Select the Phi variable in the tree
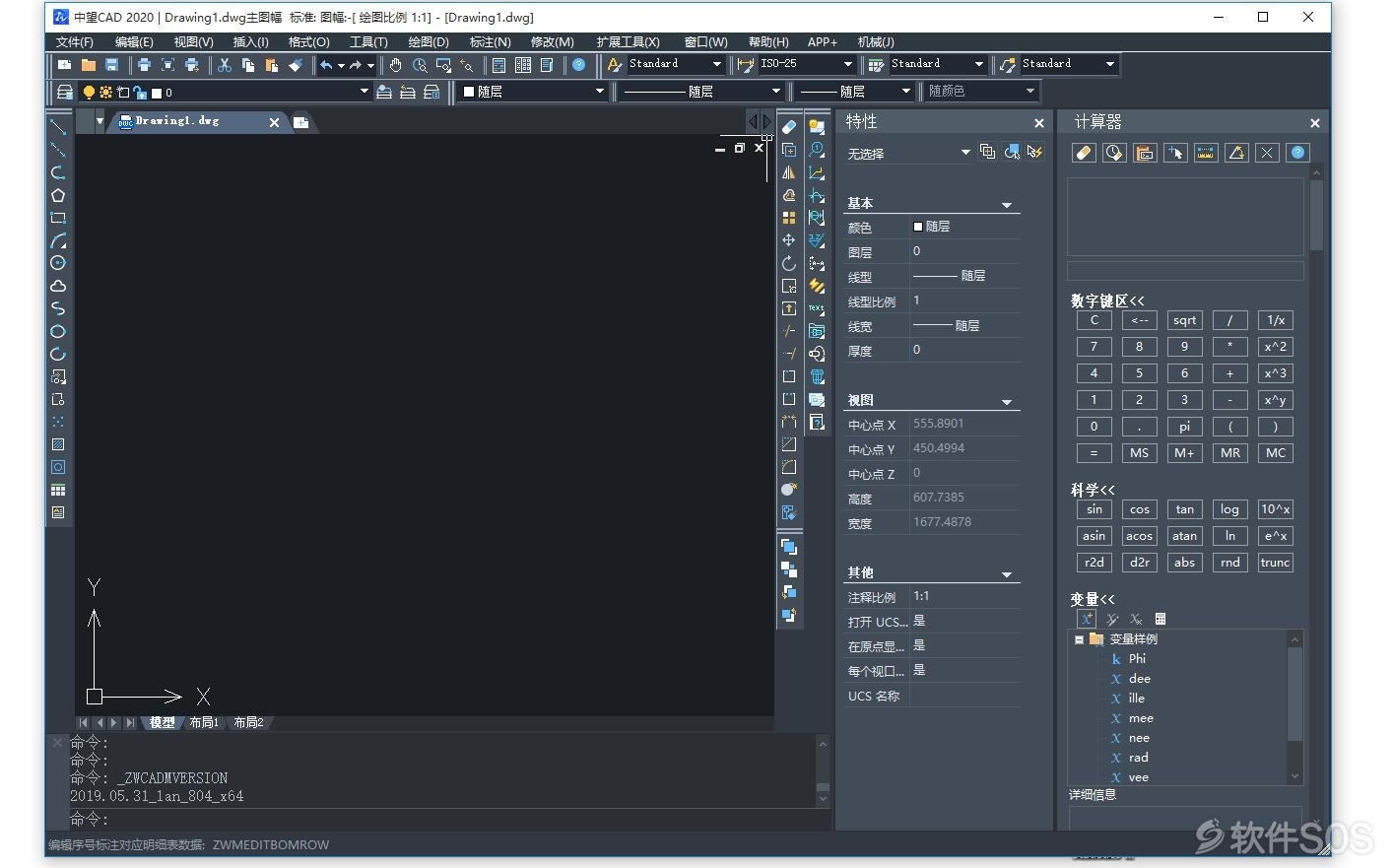Screen dimensions: 1393x868 1137,659
